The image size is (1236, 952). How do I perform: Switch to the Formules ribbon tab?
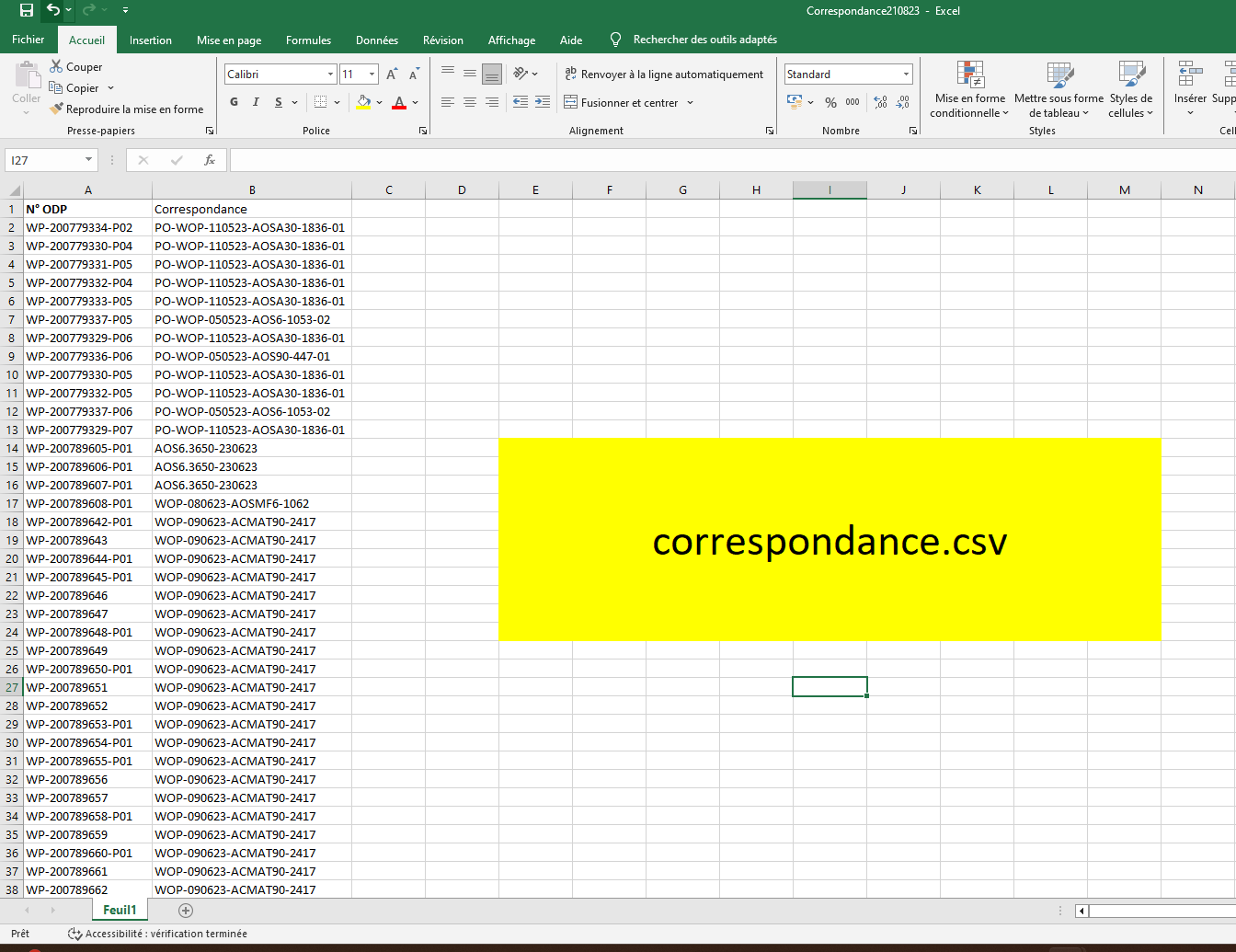click(308, 40)
